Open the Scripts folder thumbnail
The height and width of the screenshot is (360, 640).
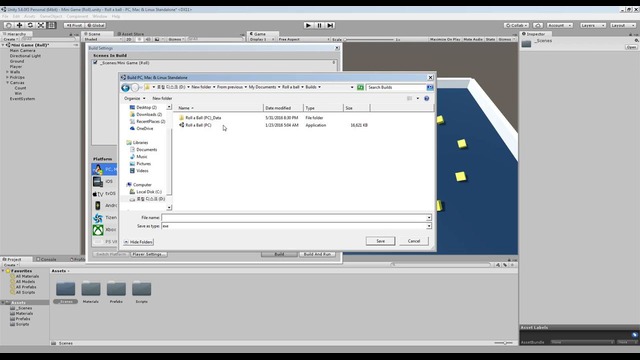[x=141, y=289]
